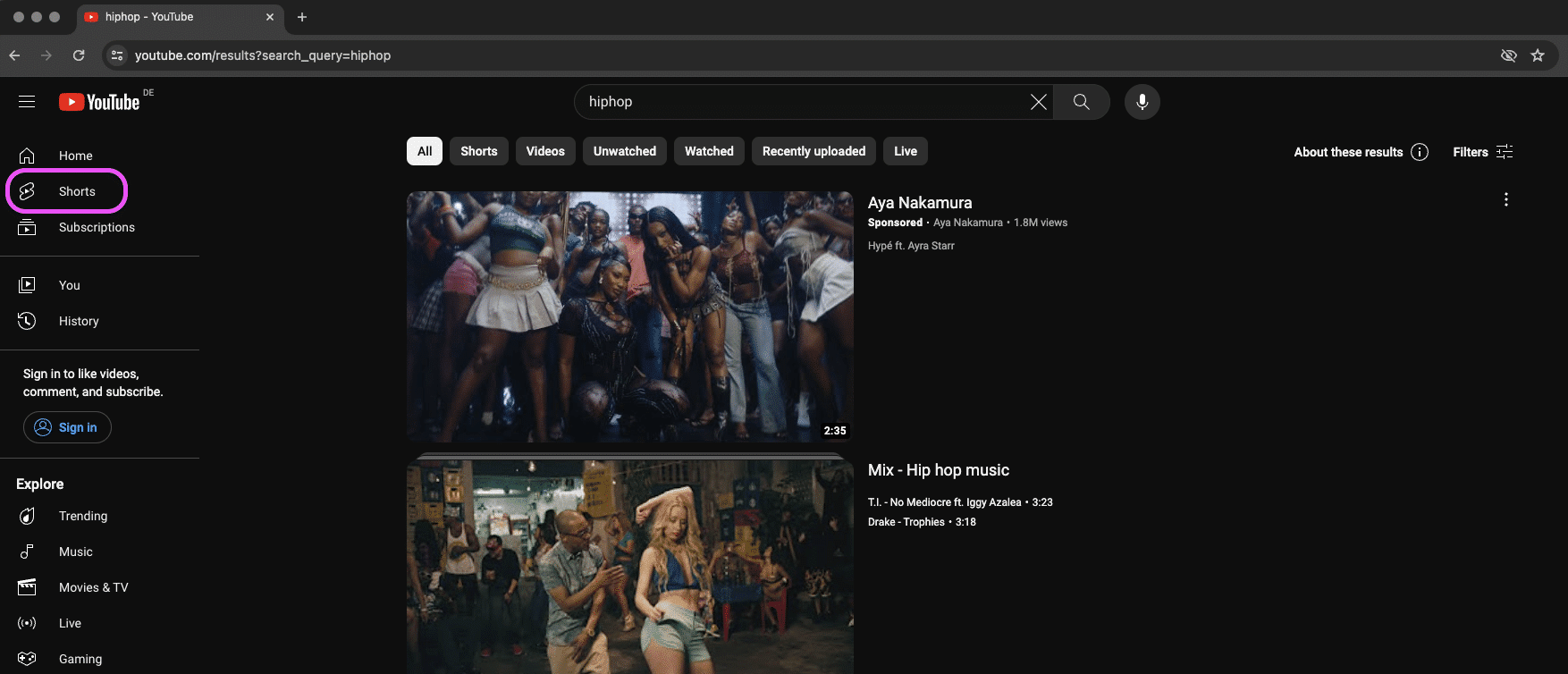Open the Mix - Hip hop music title

point(938,470)
